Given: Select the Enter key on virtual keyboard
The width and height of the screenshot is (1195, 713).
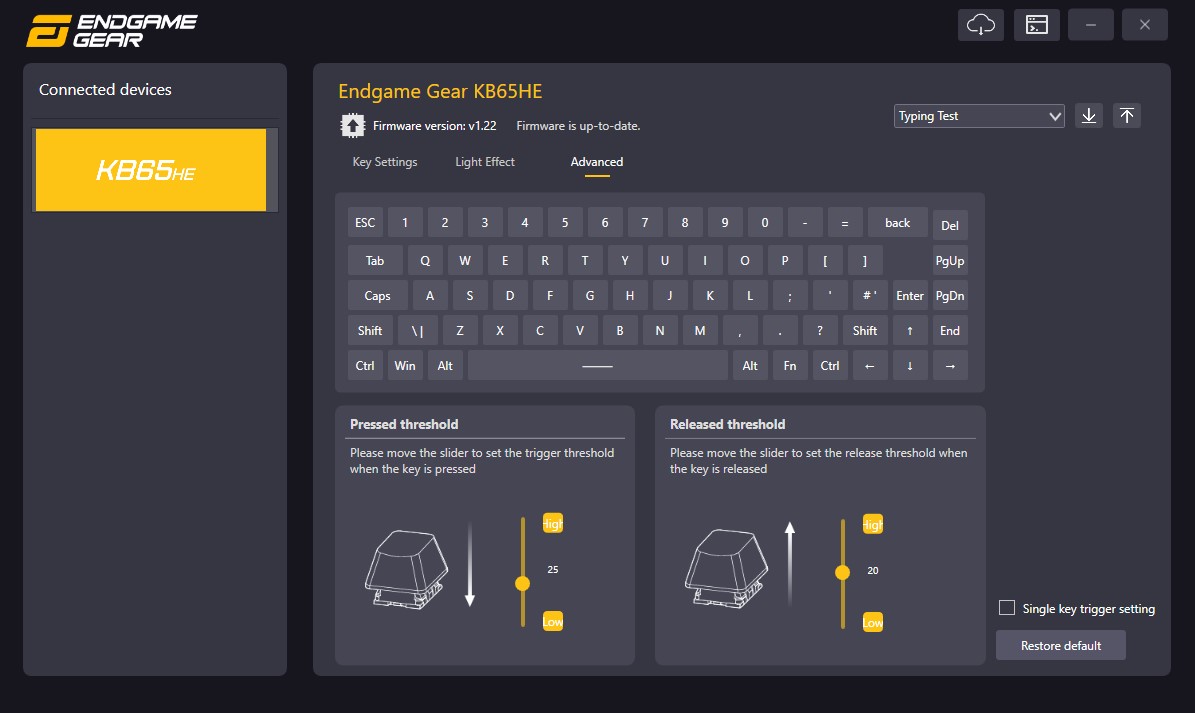Looking at the screenshot, I should tap(909, 296).
